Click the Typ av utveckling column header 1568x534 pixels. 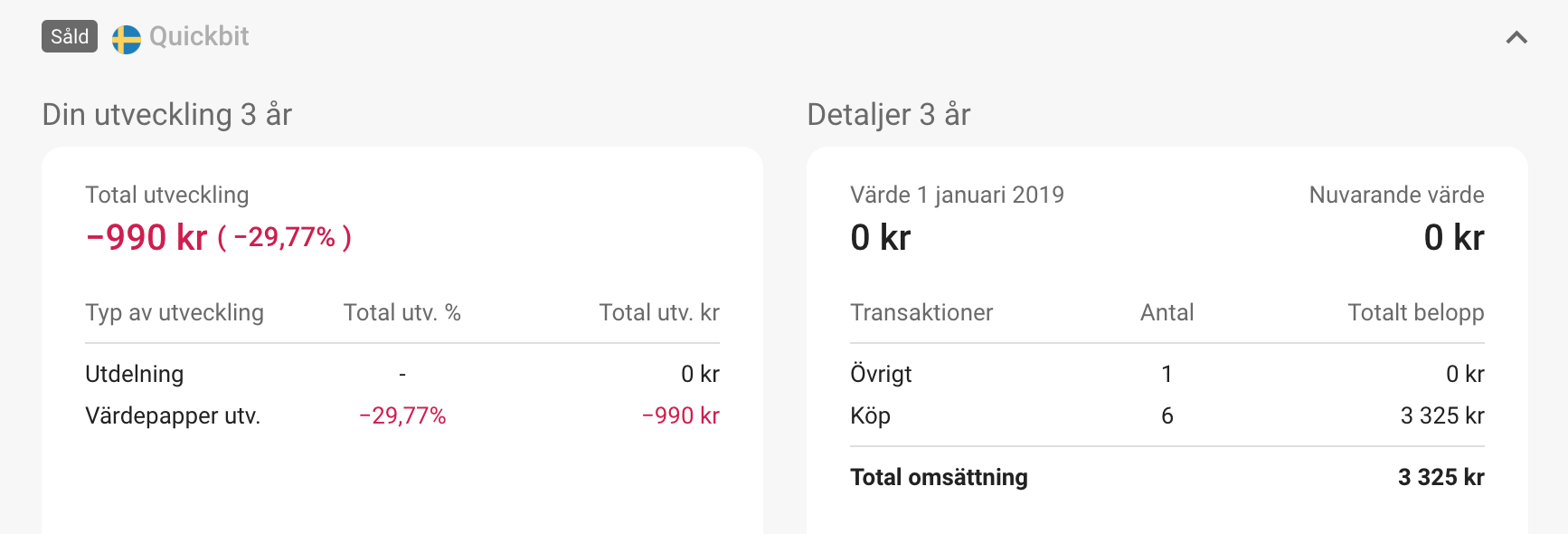pyautogui.click(x=175, y=312)
